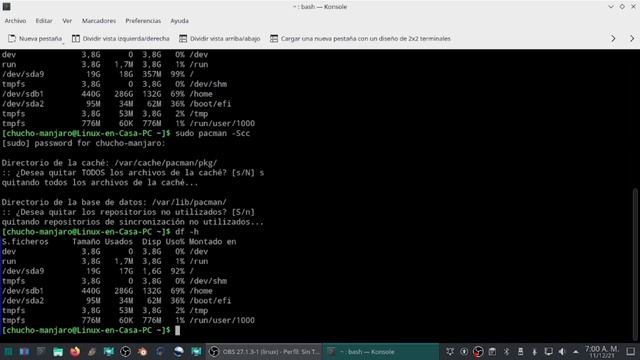Open the Editar menu

(x=44, y=21)
